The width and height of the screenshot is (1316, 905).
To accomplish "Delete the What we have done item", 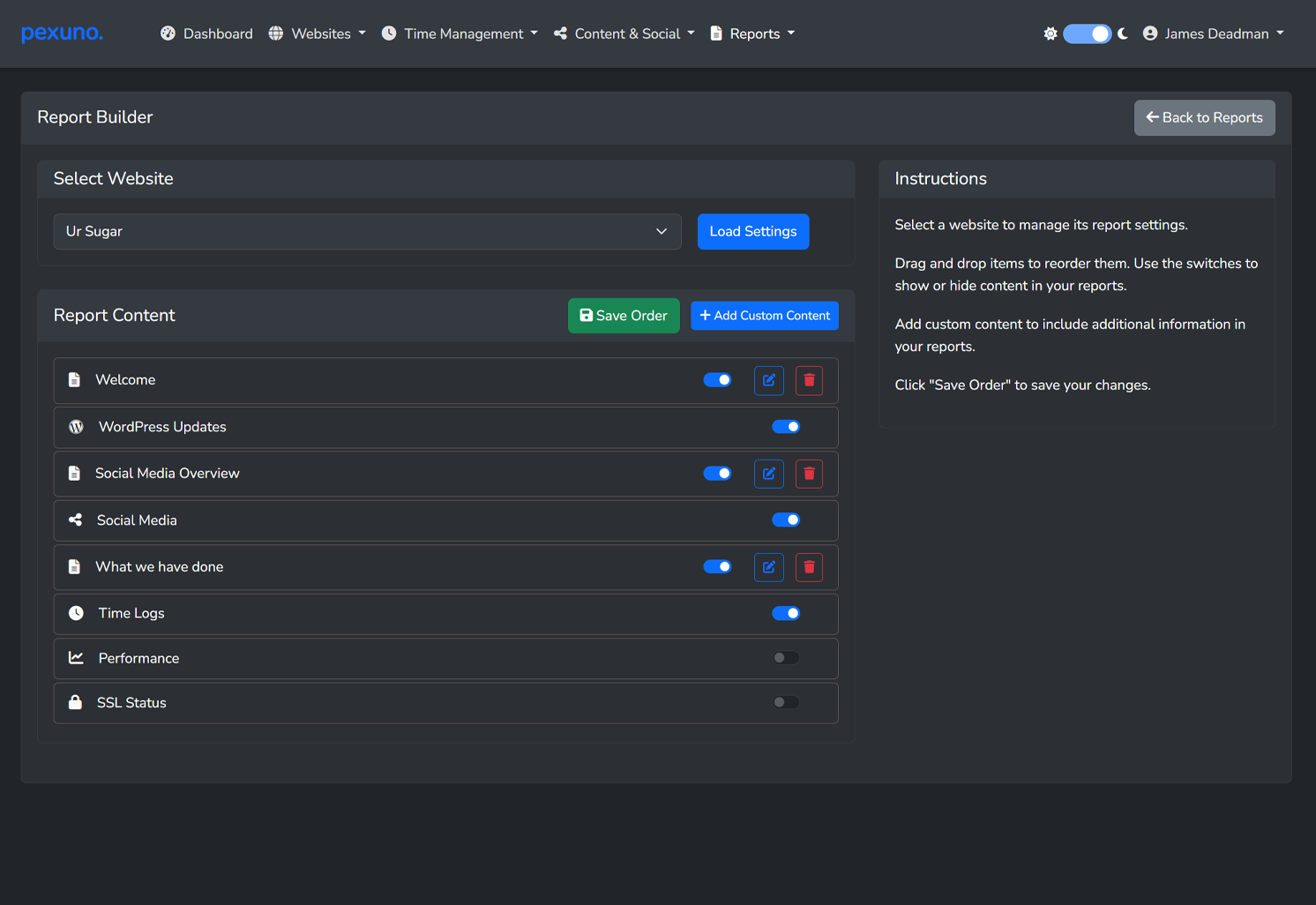I will coord(809,567).
